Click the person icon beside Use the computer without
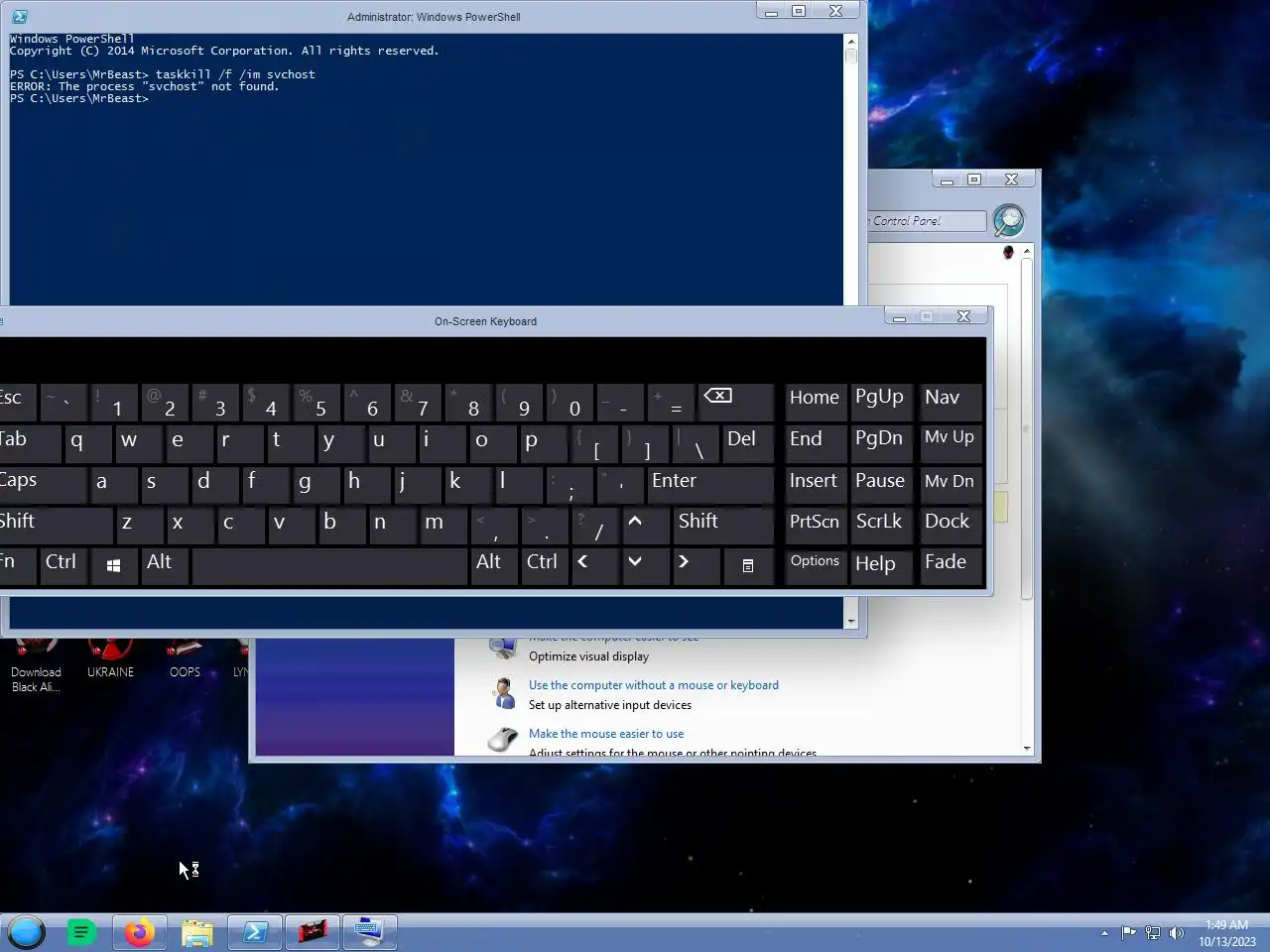This screenshot has height=952, width=1270. [x=504, y=693]
